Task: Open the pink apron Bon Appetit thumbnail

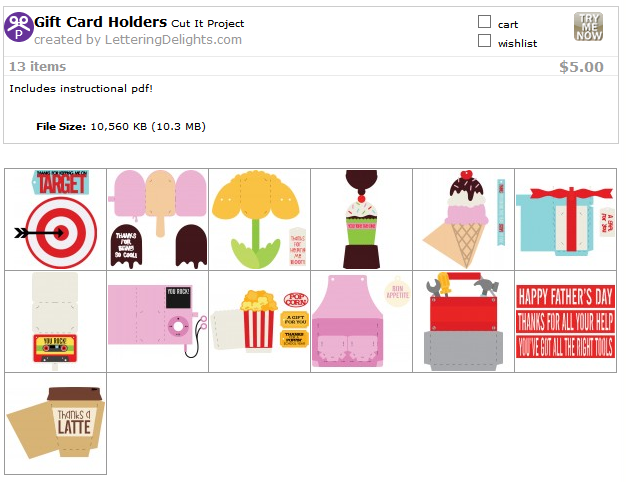Action: (x=362, y=321)
